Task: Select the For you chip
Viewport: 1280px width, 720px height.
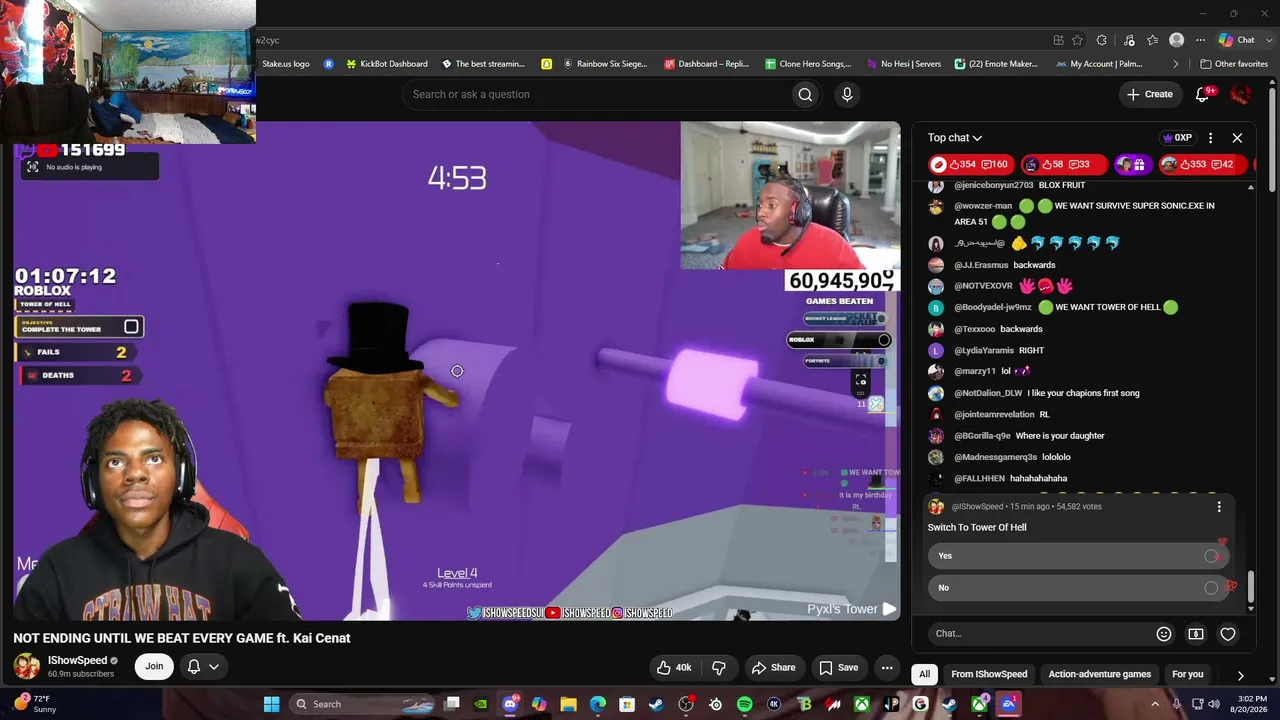Action: click(x=1187, y=675)
